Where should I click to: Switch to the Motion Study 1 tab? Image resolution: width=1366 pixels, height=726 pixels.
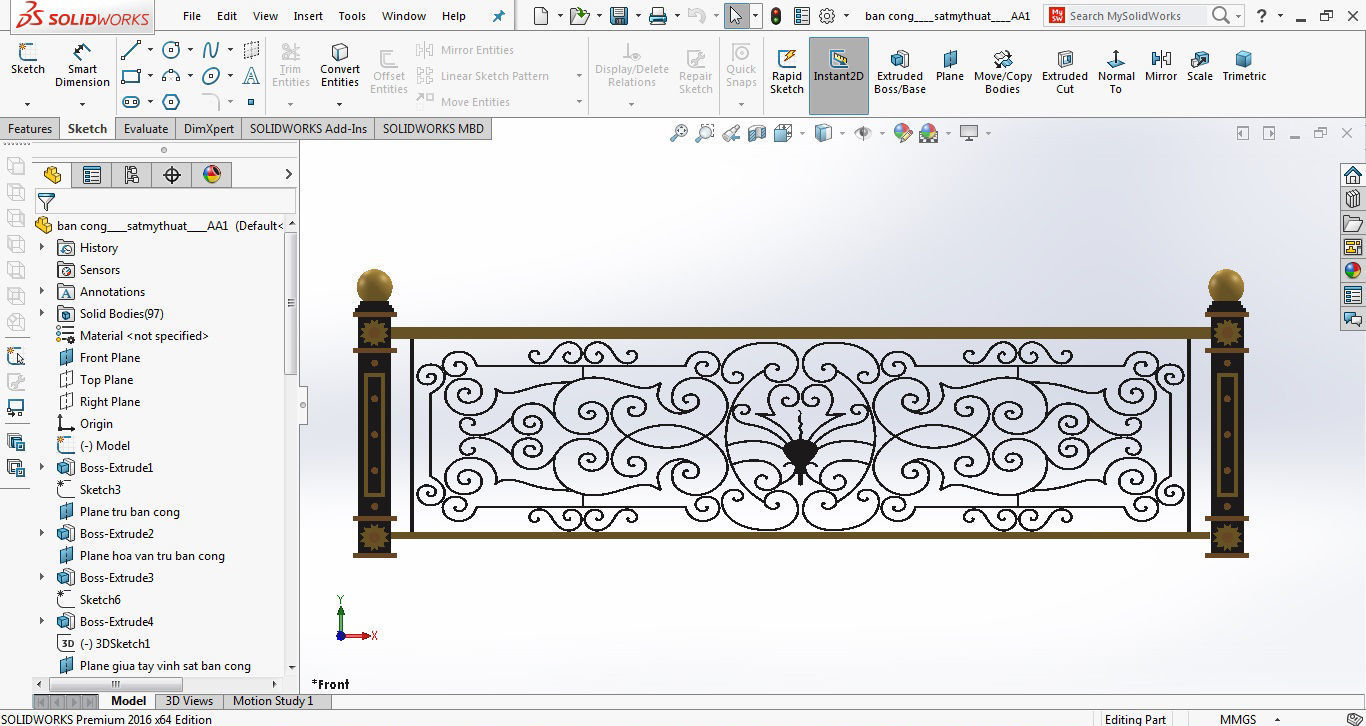[273, 701]
